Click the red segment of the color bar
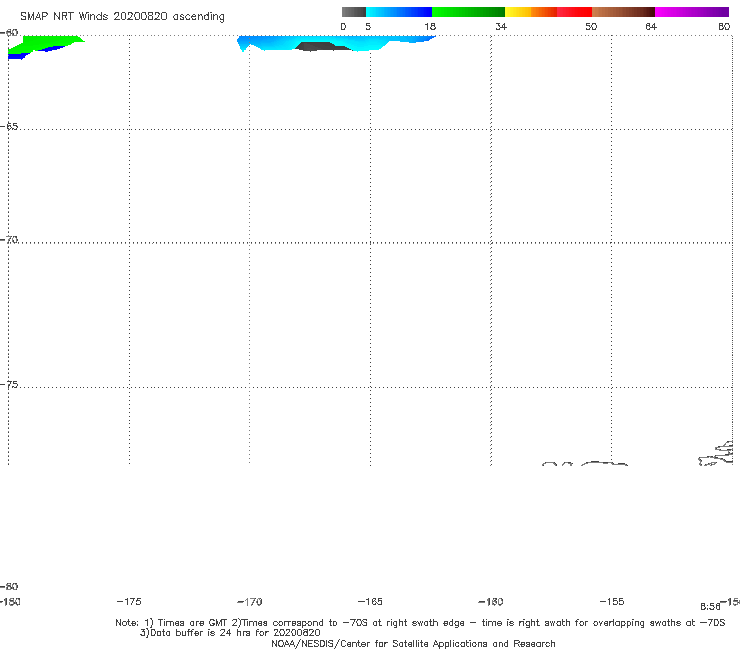The image size is (740, 650). click(x=574, y=12)
